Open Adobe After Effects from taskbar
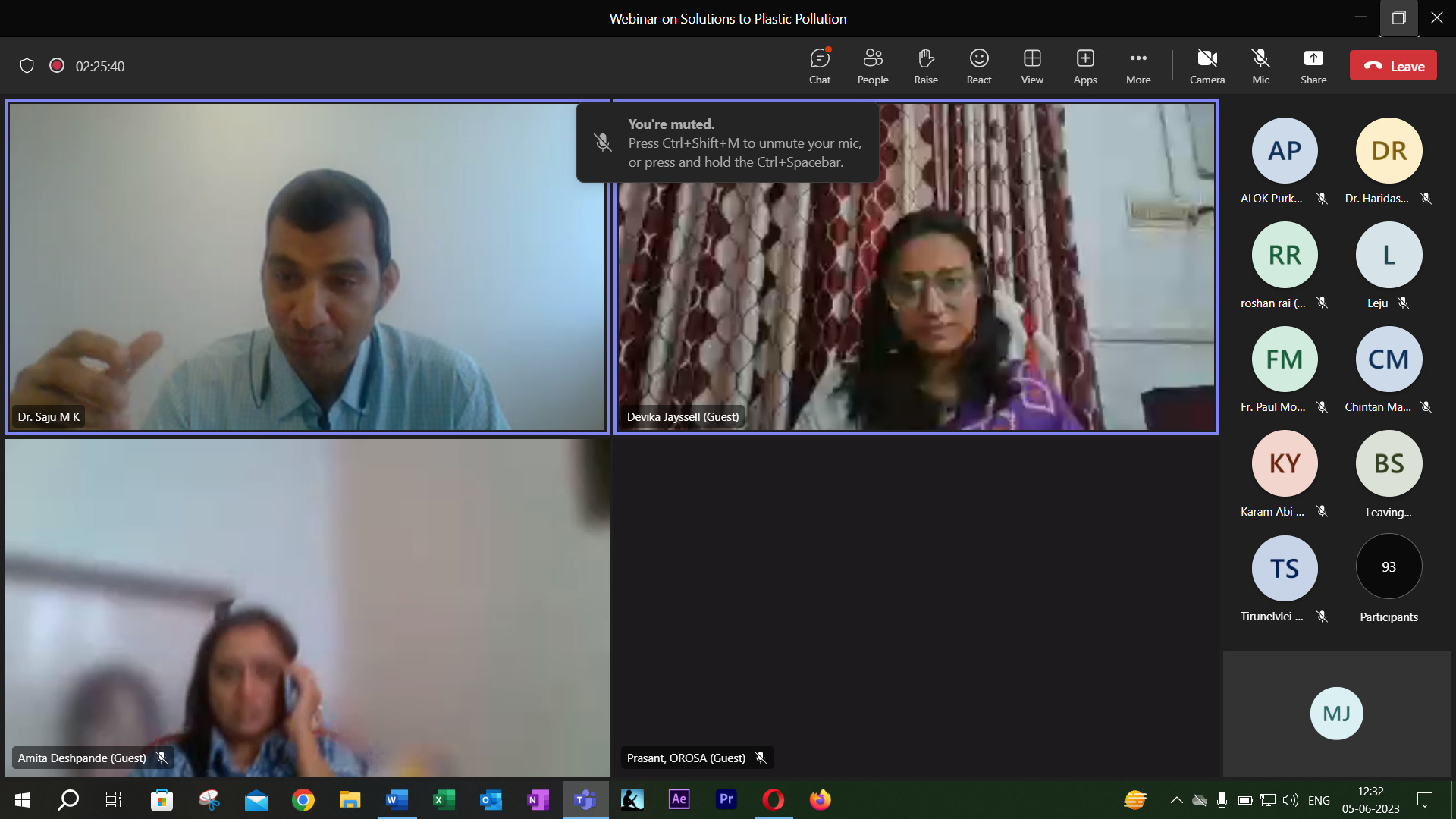 (679, 799)
